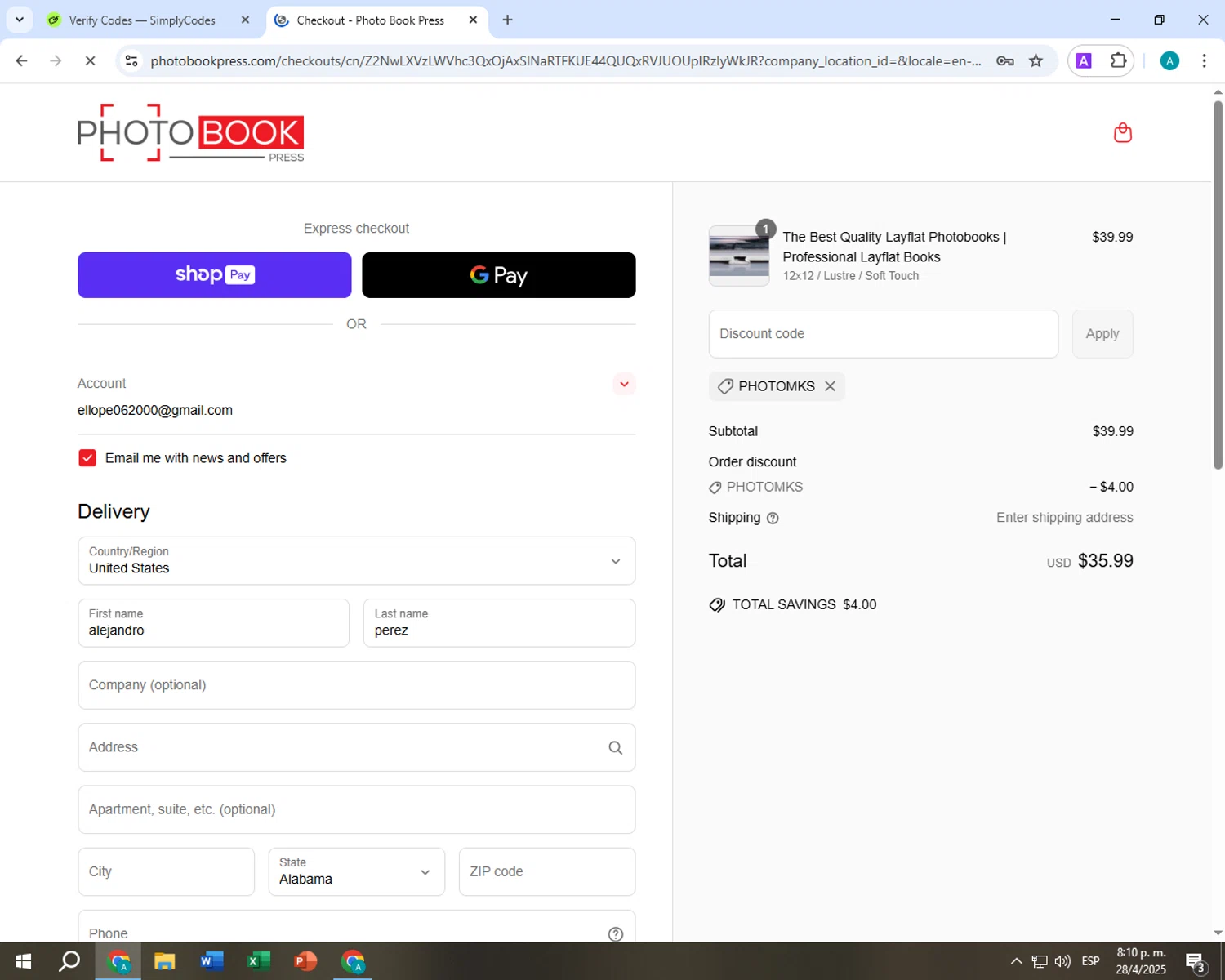Click the First name field
Viewport: 1225px width, 980px height.
pyautogui.click(x=214, y=623)
